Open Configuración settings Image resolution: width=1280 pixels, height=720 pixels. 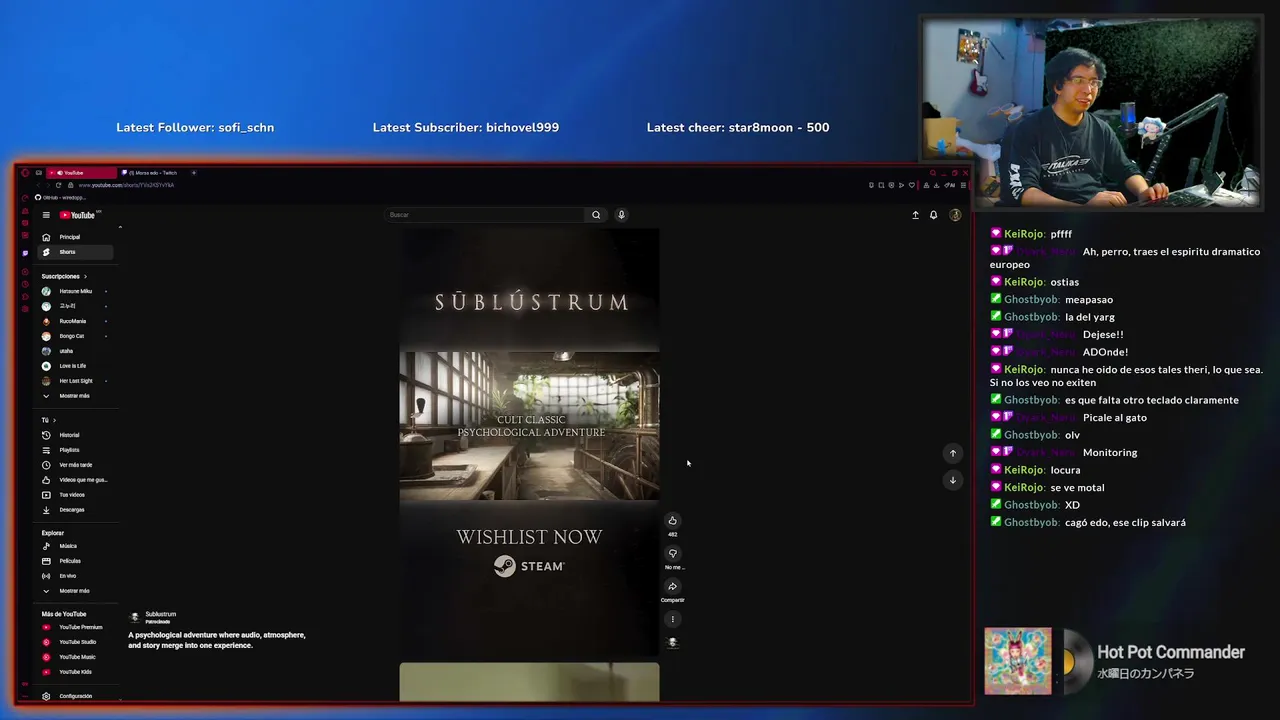point(77,696)
